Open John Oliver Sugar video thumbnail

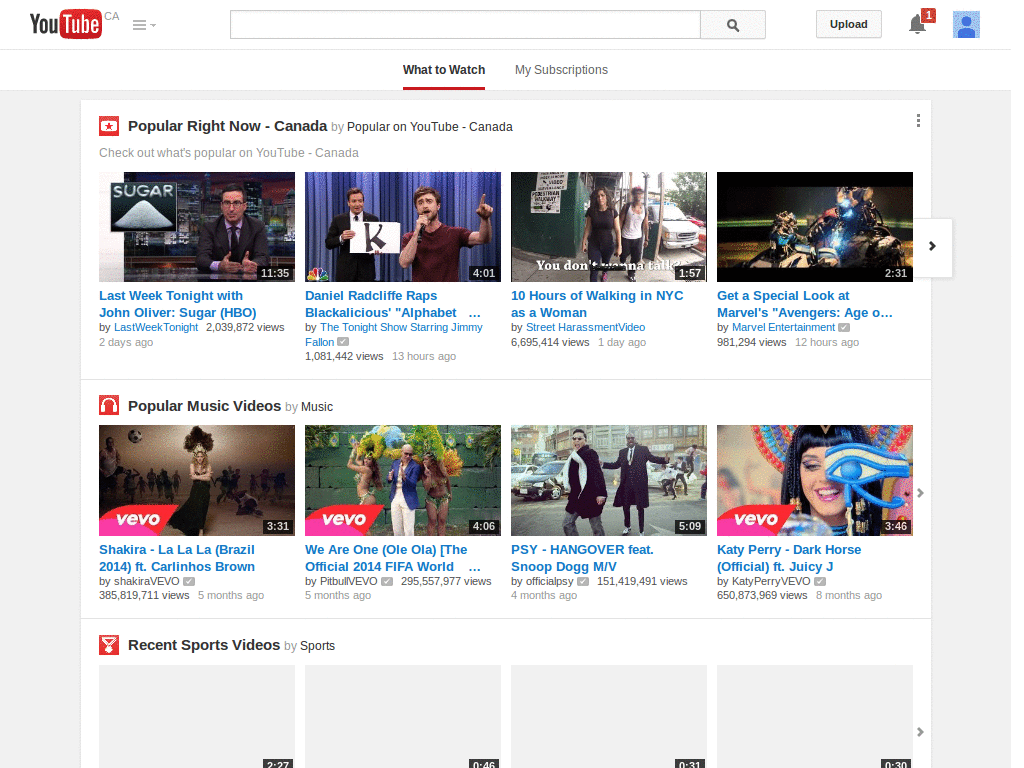[x=197, y=227]
